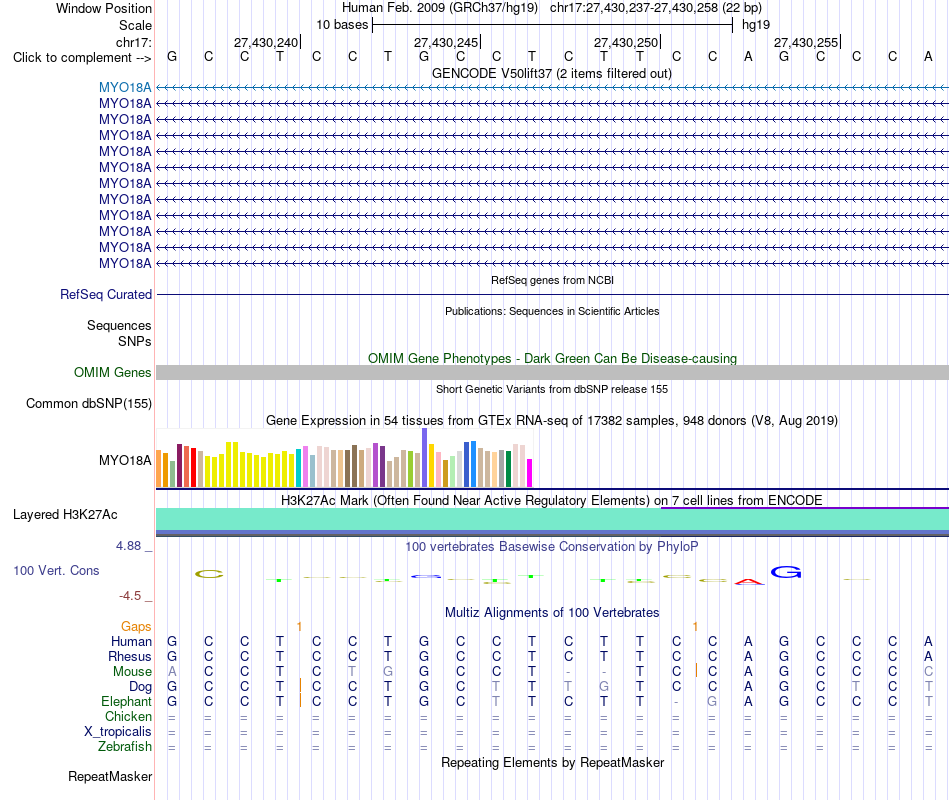Viewport: 950px width, 800px height.
Task: Click the 27,430,240 coordinate tick label
Action: (267, 42)
